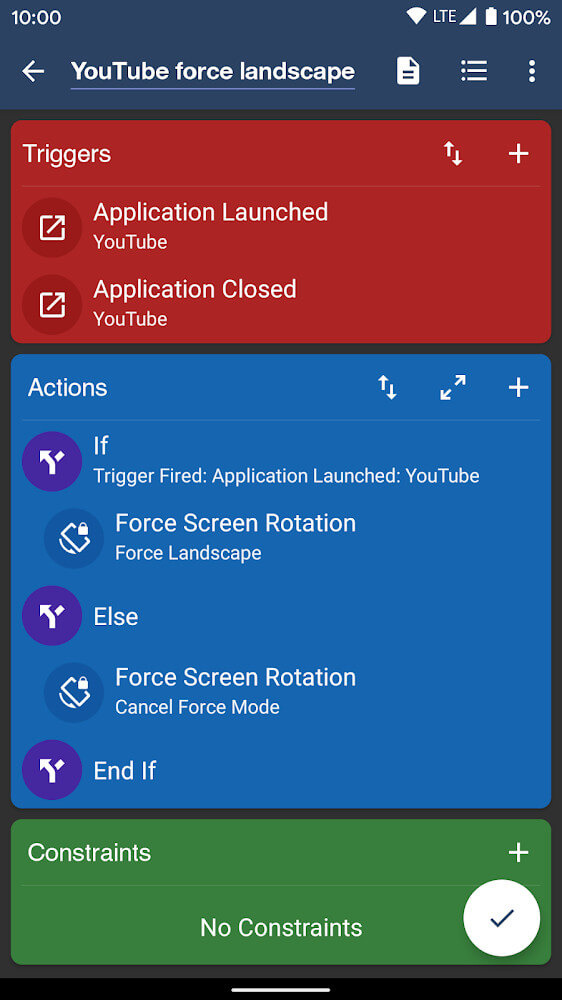This screenshot has height=1000, width=562.
Task: Tap the Application Launched trigger icon
Action: (52, 228)
